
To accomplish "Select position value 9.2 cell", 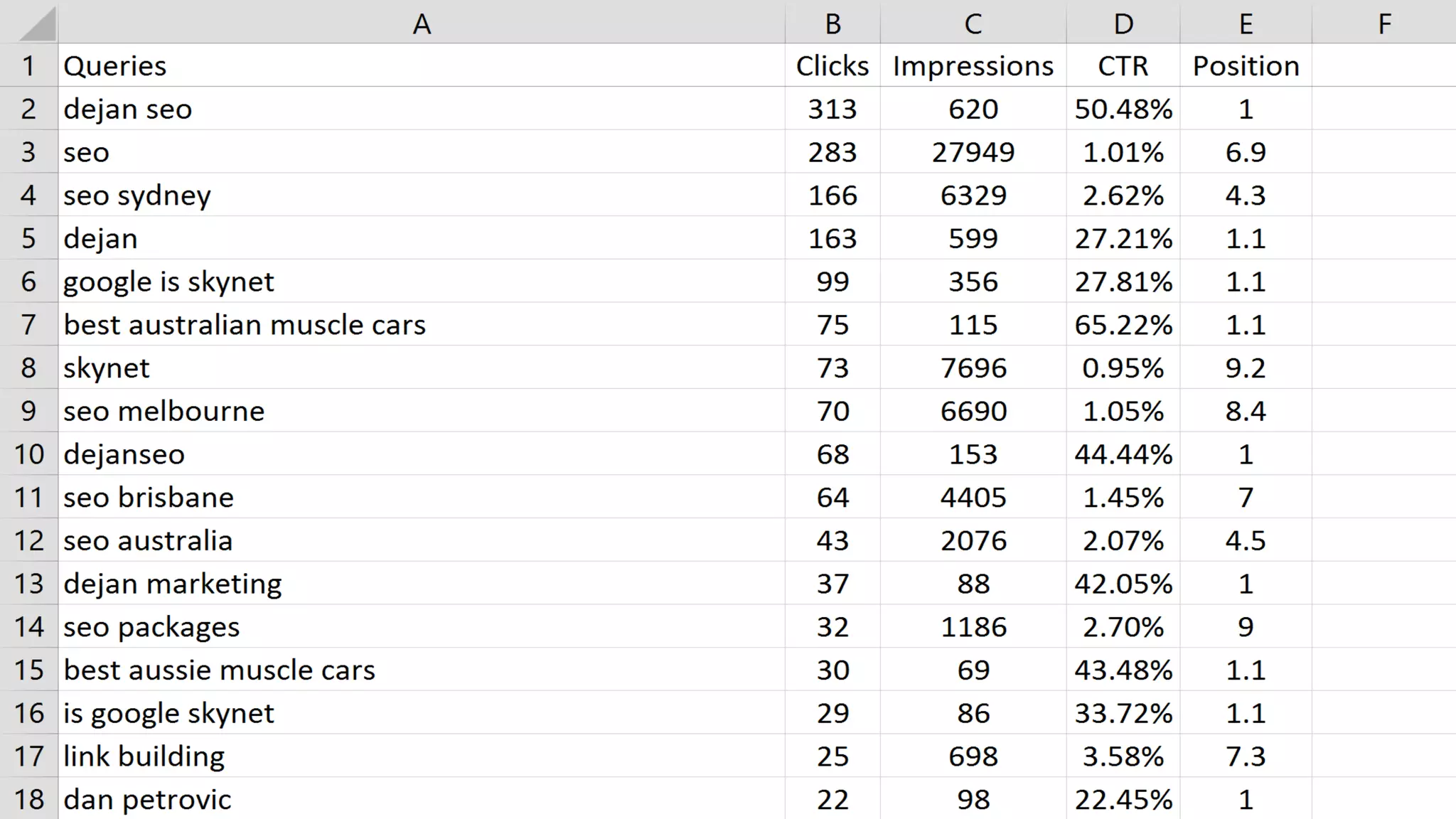I will 1246,368.
